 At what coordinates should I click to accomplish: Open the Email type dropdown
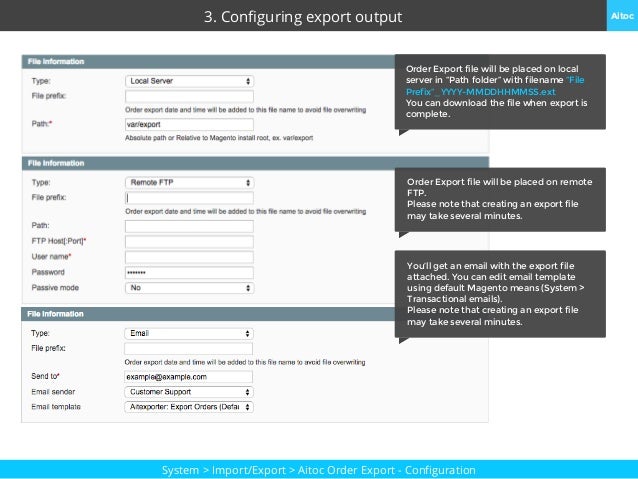tap(189, 333)
